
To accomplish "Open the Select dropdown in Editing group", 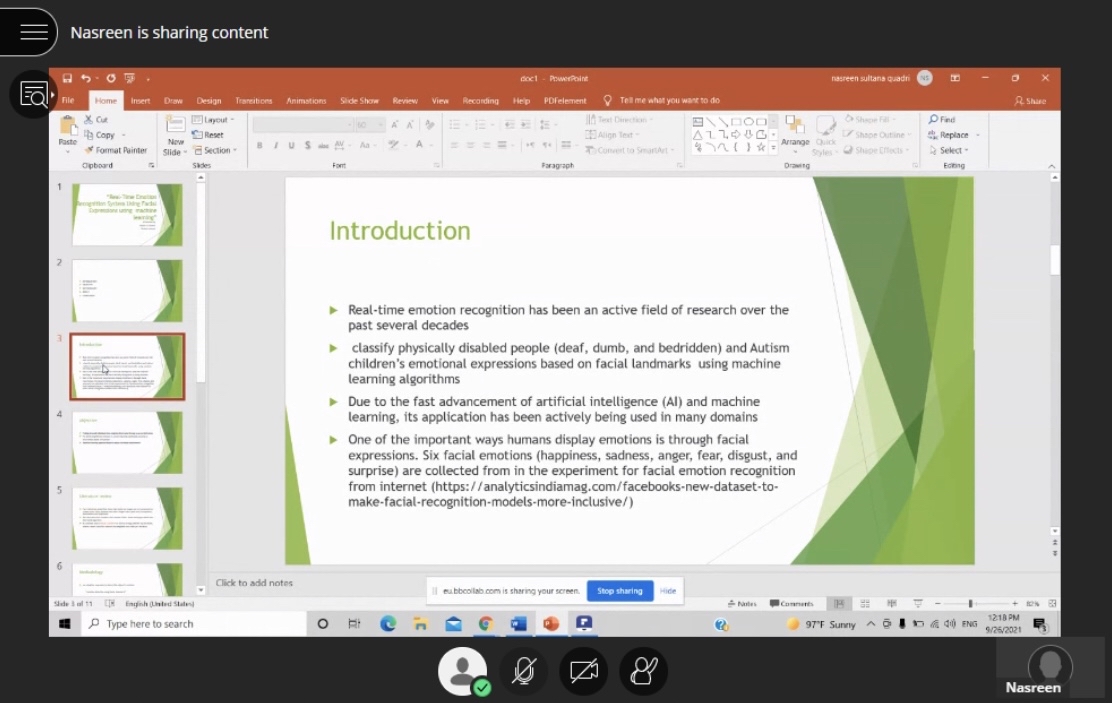I will click(948, 150).
